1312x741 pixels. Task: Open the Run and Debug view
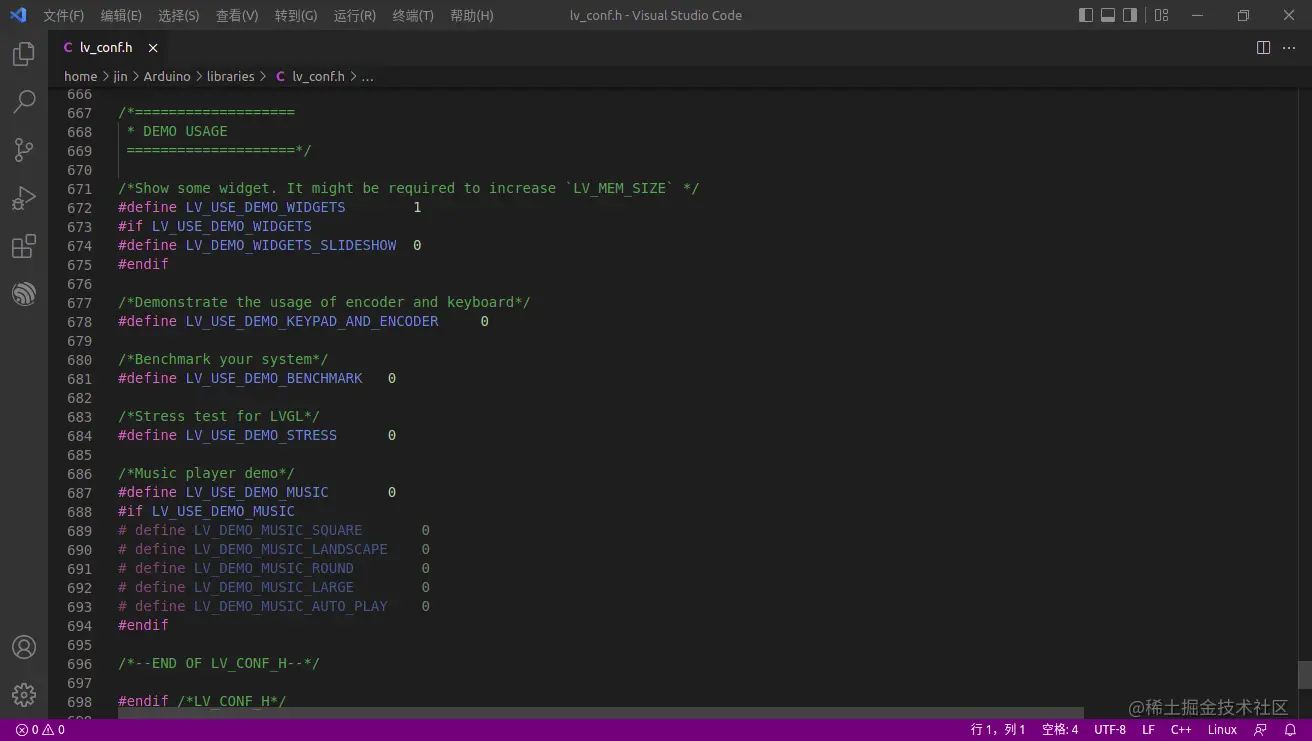click(24, 197)
